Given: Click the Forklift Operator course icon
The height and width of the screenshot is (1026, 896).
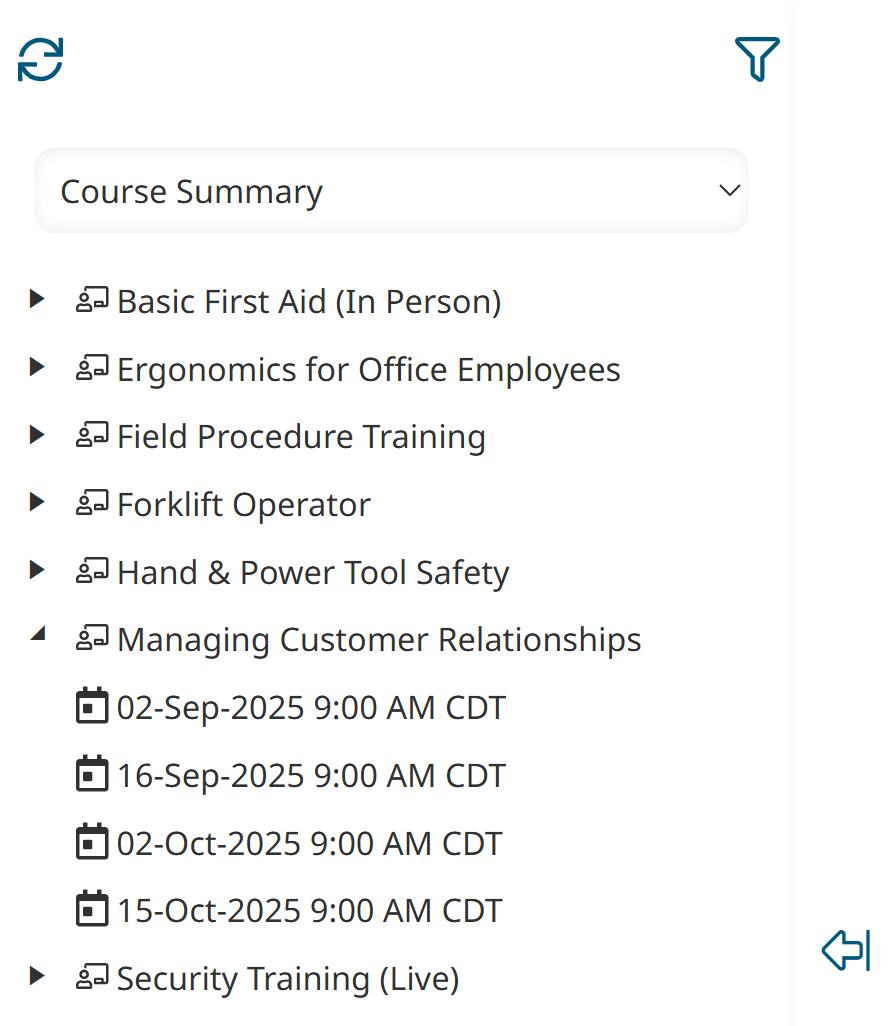Looking at the screenshot, I should pyautogui.click(x=93, y=504).
